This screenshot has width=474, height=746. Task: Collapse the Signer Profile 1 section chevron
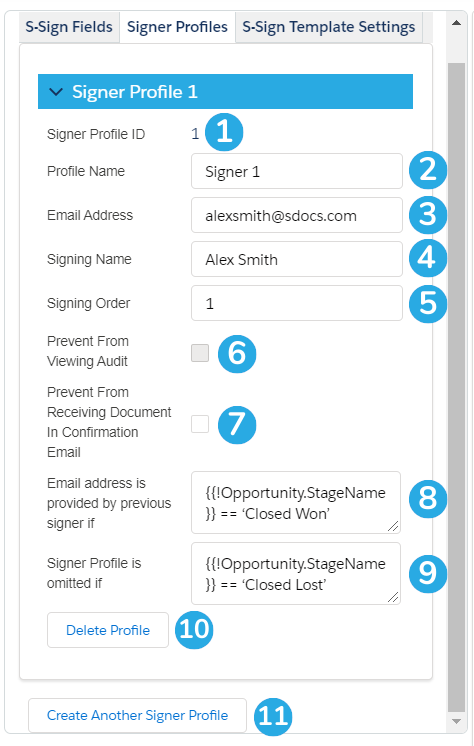56,92
